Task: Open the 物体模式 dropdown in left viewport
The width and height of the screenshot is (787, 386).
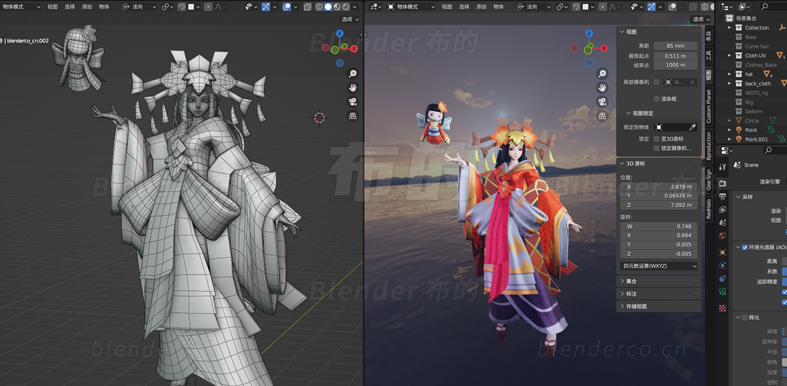Action: pyautogui.click(x=21, y=7)
